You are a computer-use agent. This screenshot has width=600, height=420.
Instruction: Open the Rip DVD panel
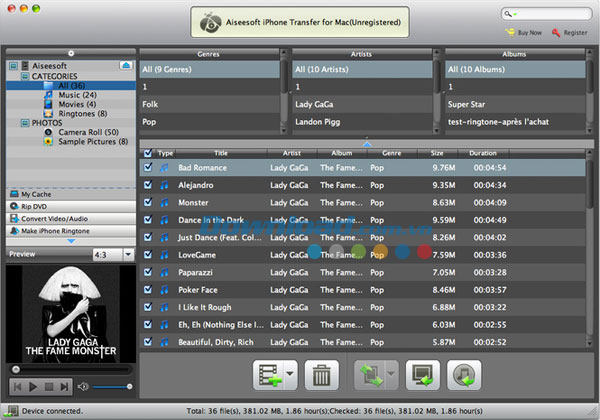tap(34, 206)
